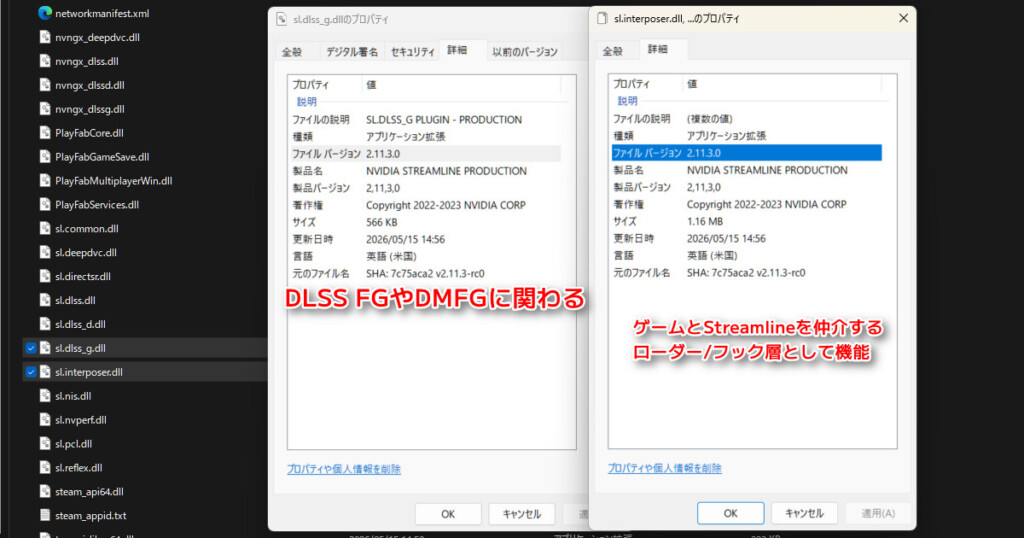Image resolution: width=1024 pixels, height=538 pixels.
Task: Select 種類 row in sl.interposer.dll dialog
Action: click(746, 136)
